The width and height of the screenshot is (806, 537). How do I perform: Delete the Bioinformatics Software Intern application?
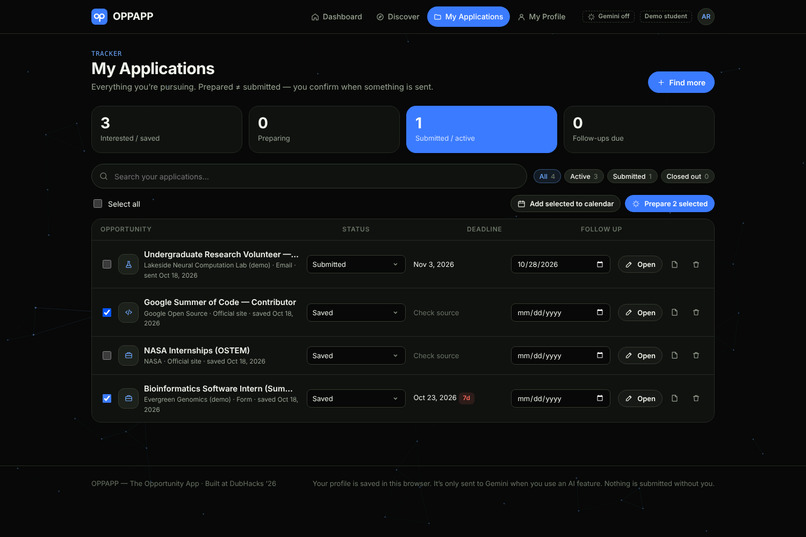tap(696, 398)
